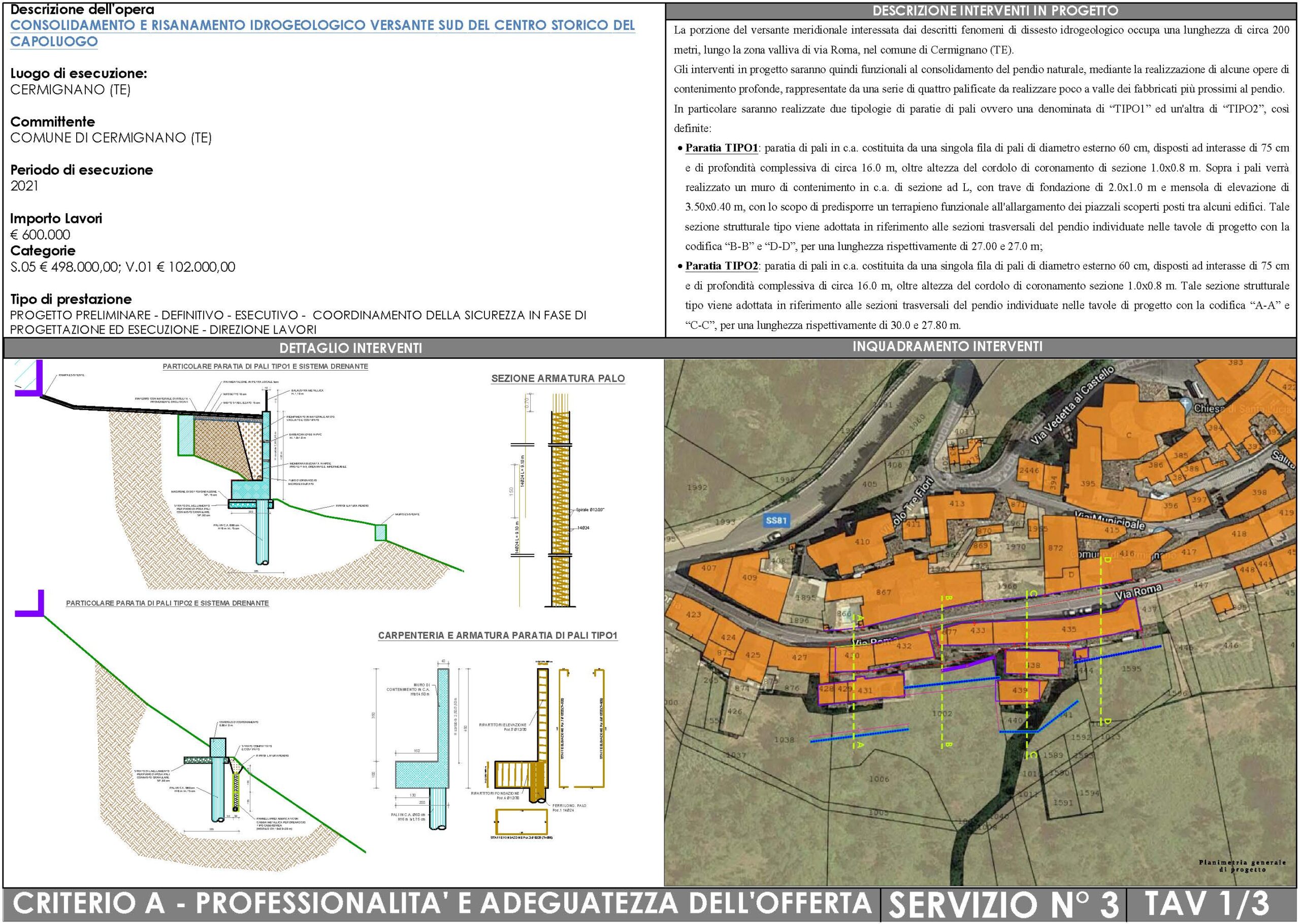Click parcel number 395 on the map
The width and height of the screenshot is (1300, 924).
pyautogui.click(x=1088, y=484)
